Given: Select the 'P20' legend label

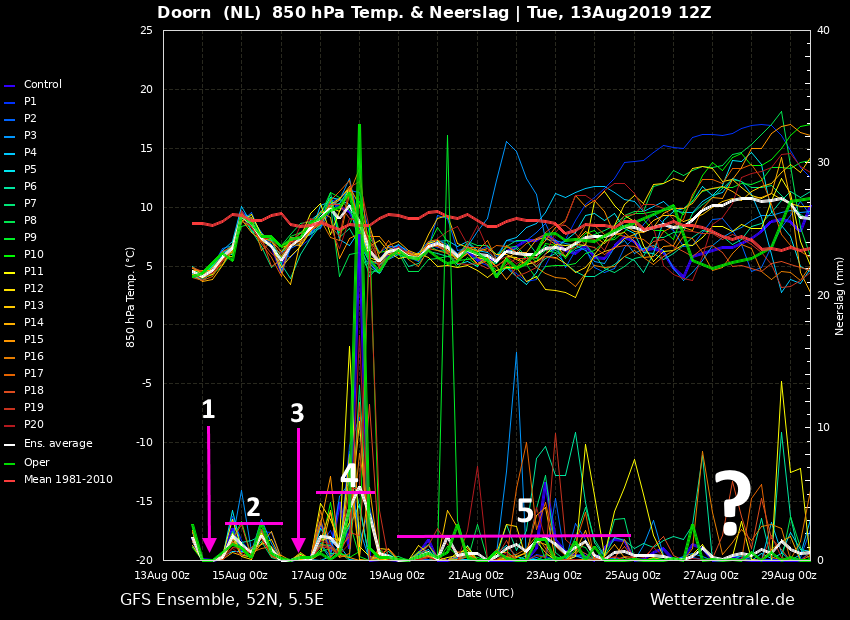Looking at the screenshot, I should (34, 424).
